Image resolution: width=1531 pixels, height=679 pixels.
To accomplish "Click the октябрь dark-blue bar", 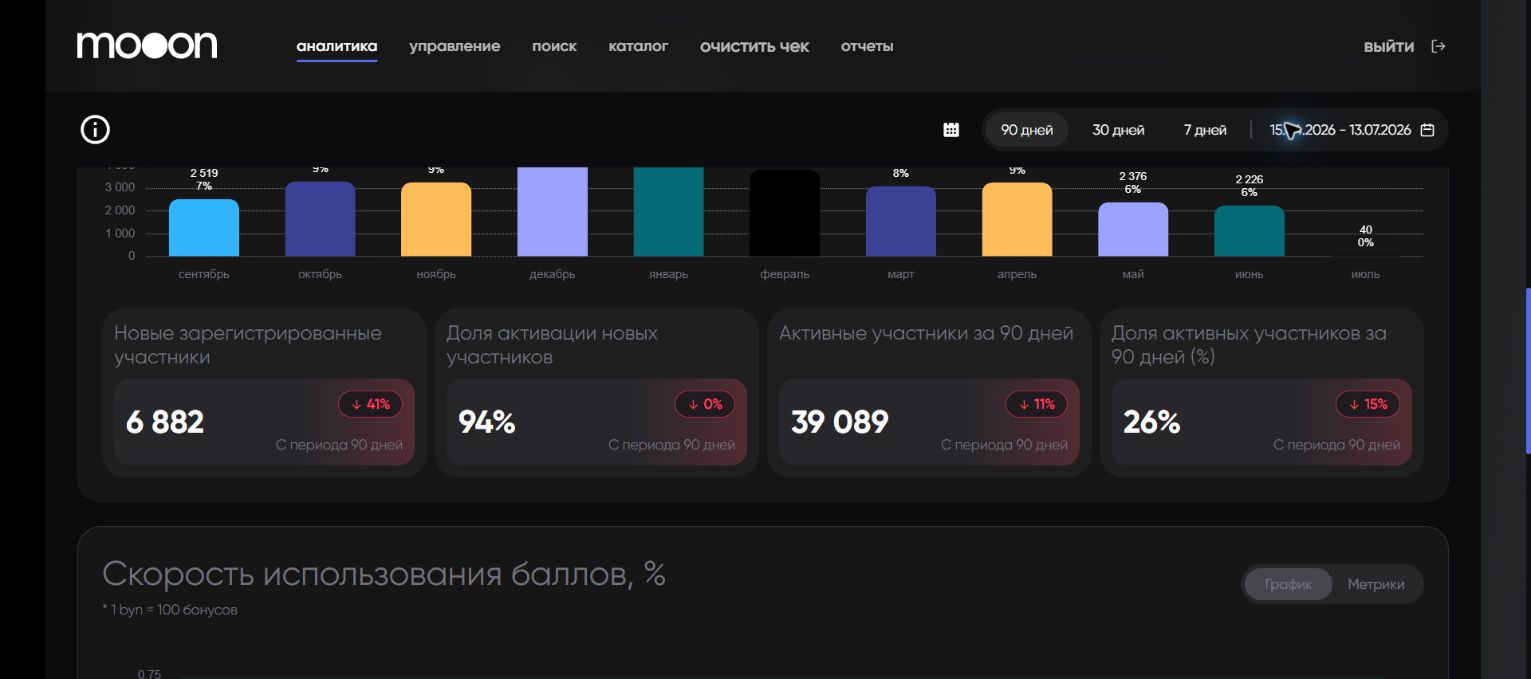I will (320, 219).
